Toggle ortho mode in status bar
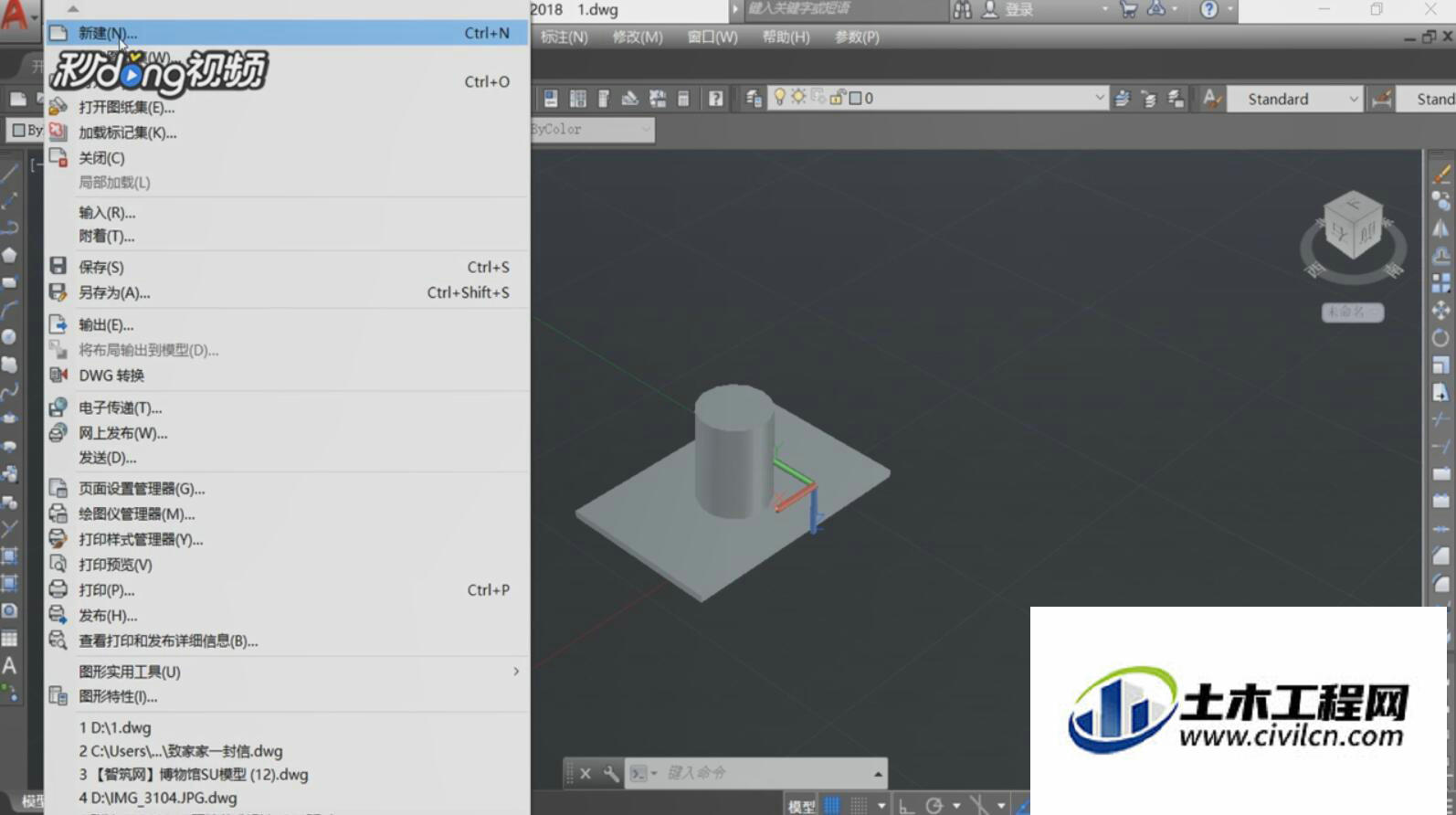 [x=906, y=805]
